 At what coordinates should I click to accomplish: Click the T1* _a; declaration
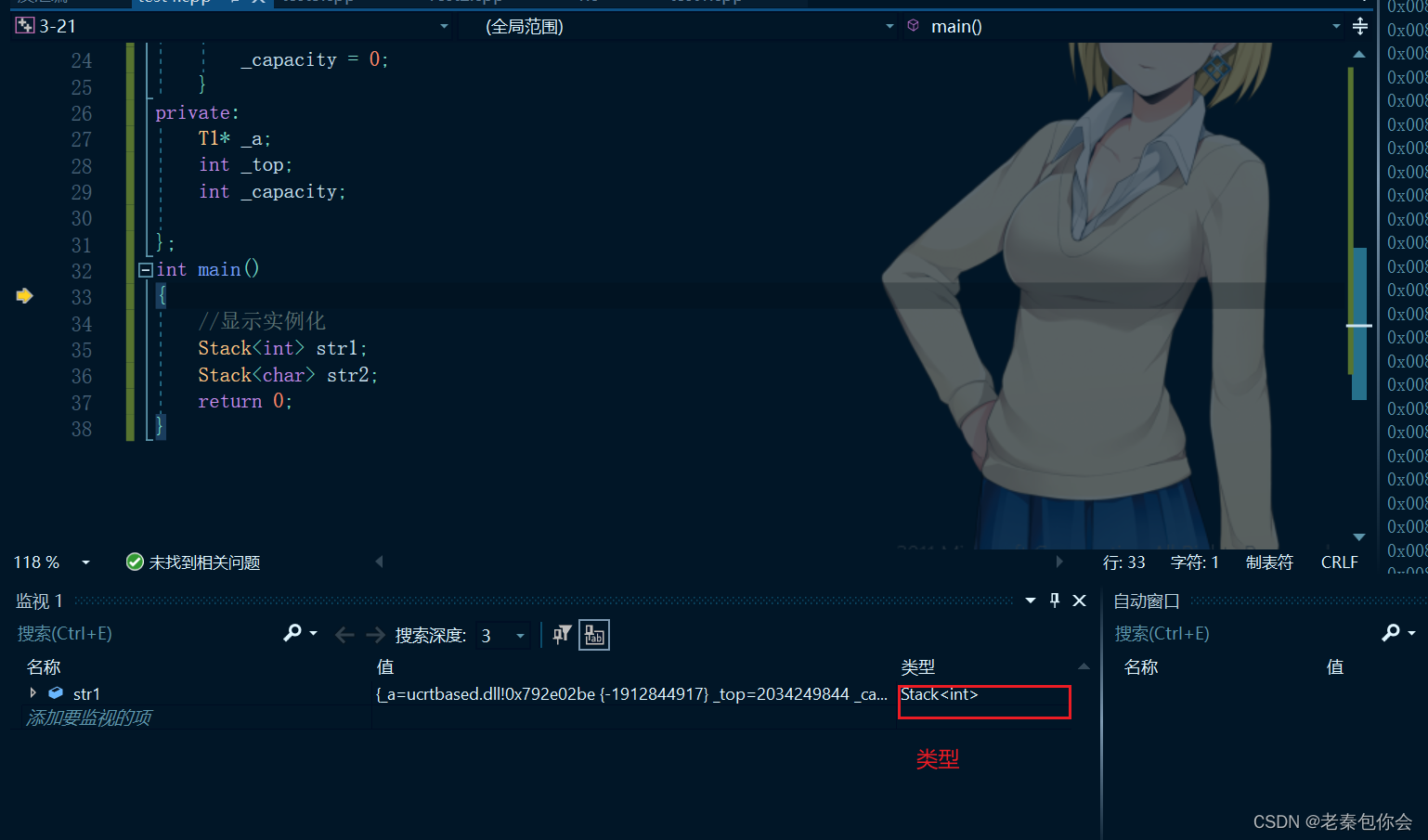click(x=234, y=139)
